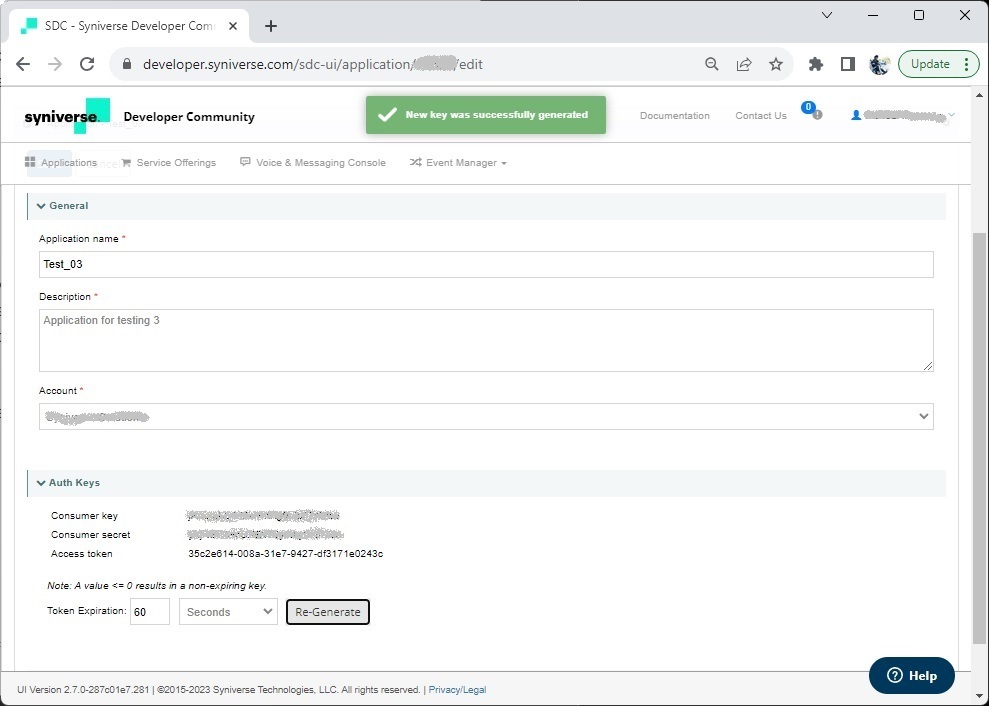Click the browser forward arrow
This screenshot has height=706, width=989.
[55, 64]
